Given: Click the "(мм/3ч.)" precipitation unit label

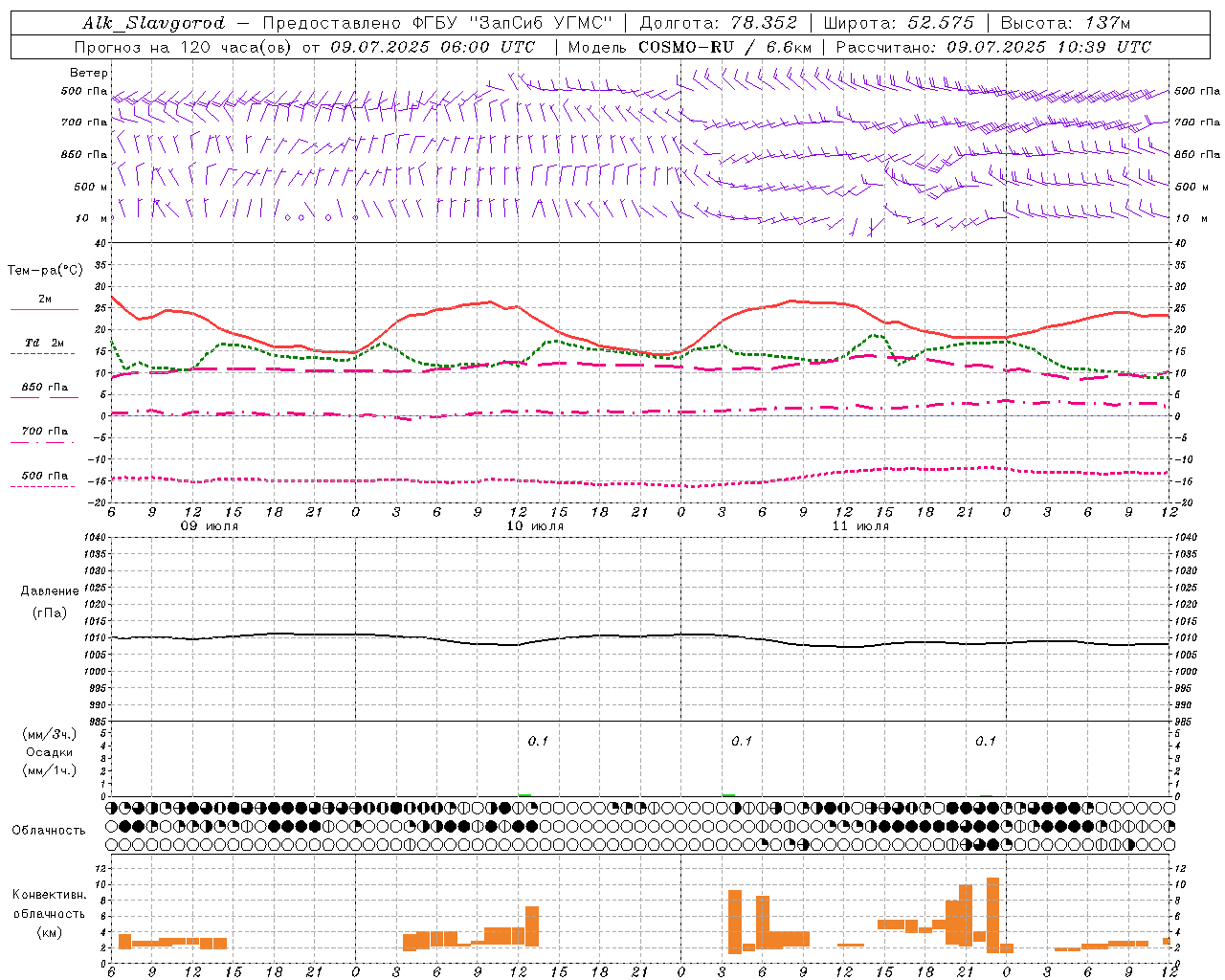Looking at the screenshot, I should (x=50, y=734).
